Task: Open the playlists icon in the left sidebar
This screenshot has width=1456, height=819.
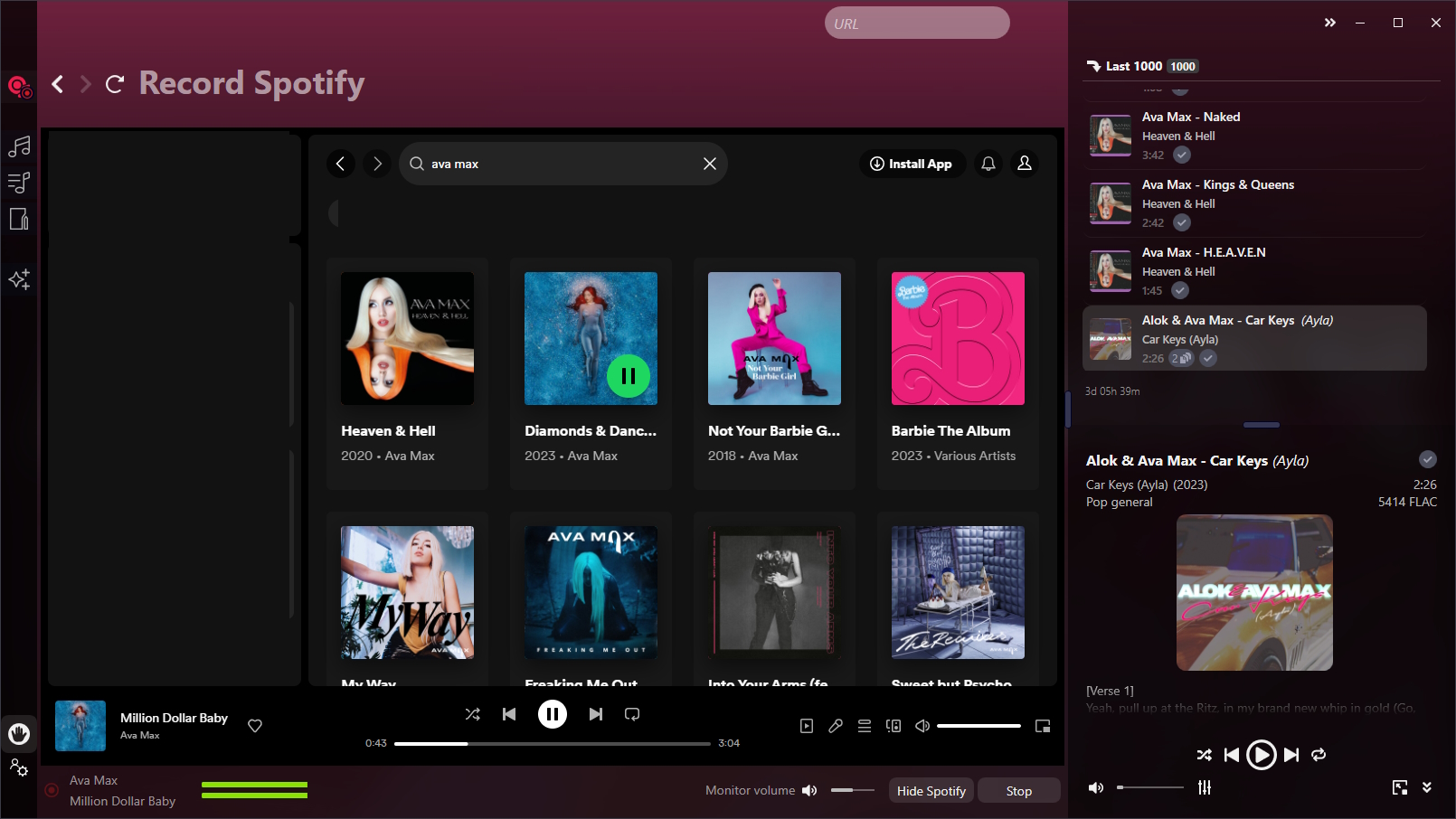Action: (19, 183)
